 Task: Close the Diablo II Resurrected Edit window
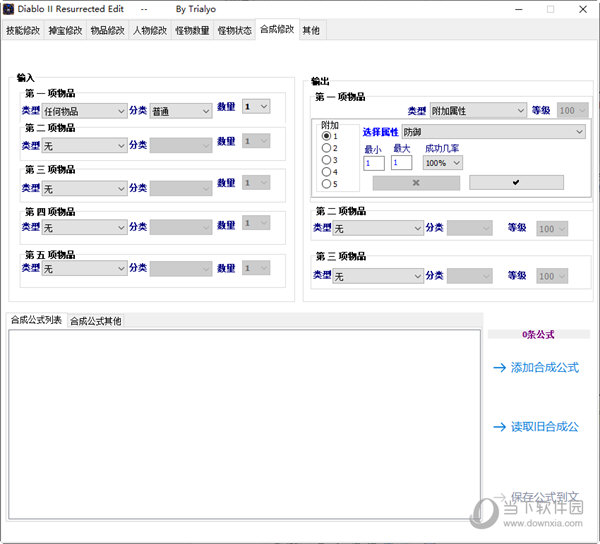pyautogui.click(x=582, y=9)
